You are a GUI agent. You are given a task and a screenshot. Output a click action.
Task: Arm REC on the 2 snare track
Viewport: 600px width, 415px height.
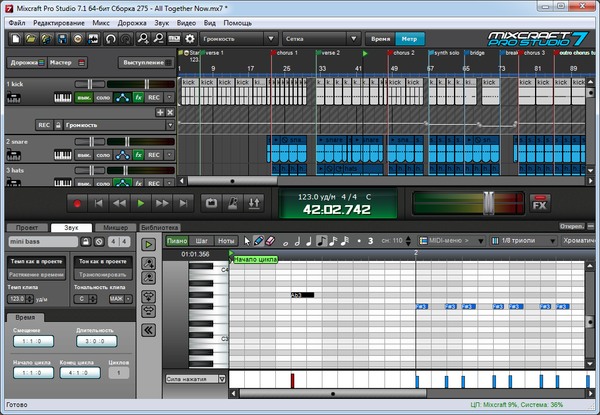pos(154,155)
